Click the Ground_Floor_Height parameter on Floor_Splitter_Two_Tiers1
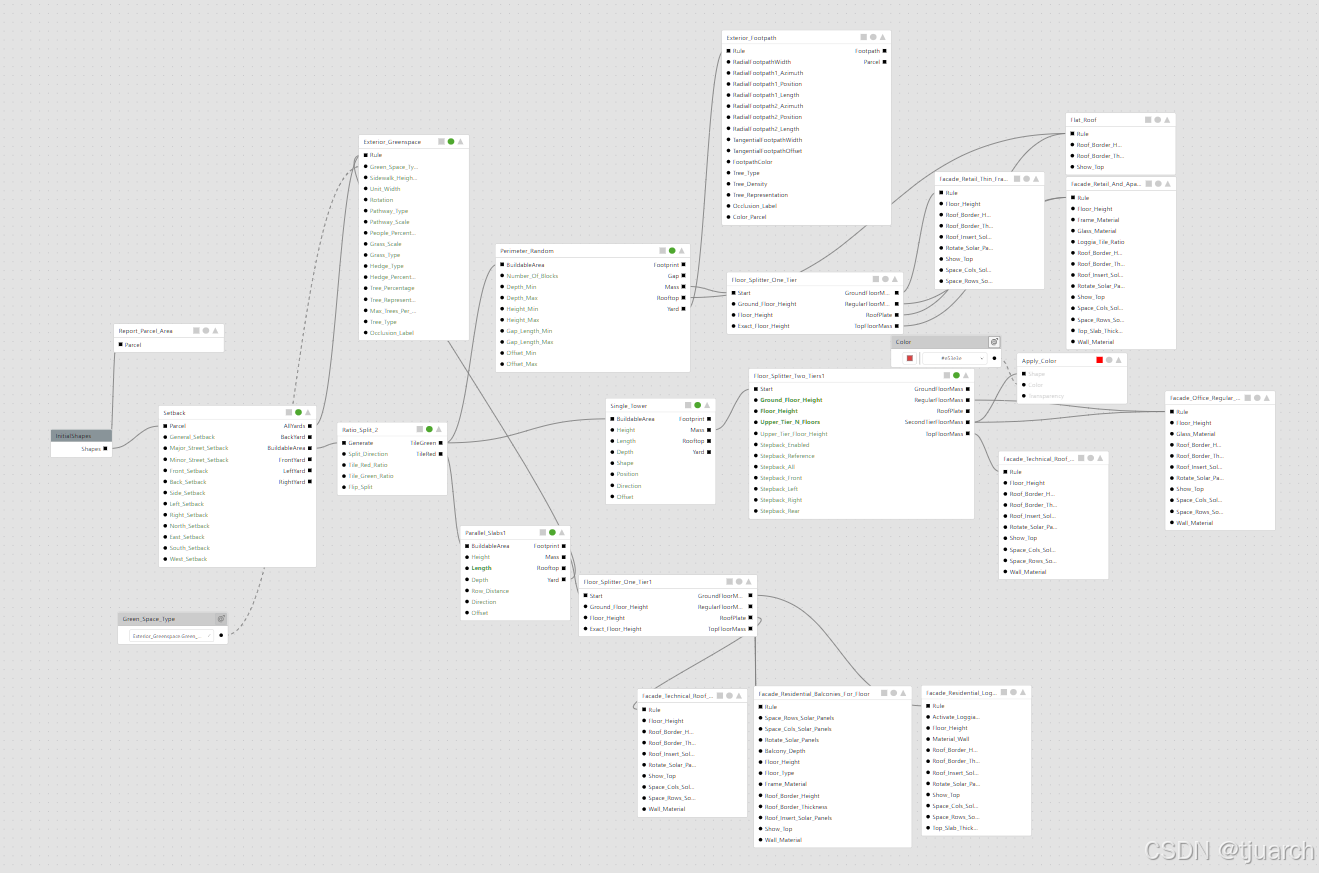1319x873 pixels. coord(791,400)
